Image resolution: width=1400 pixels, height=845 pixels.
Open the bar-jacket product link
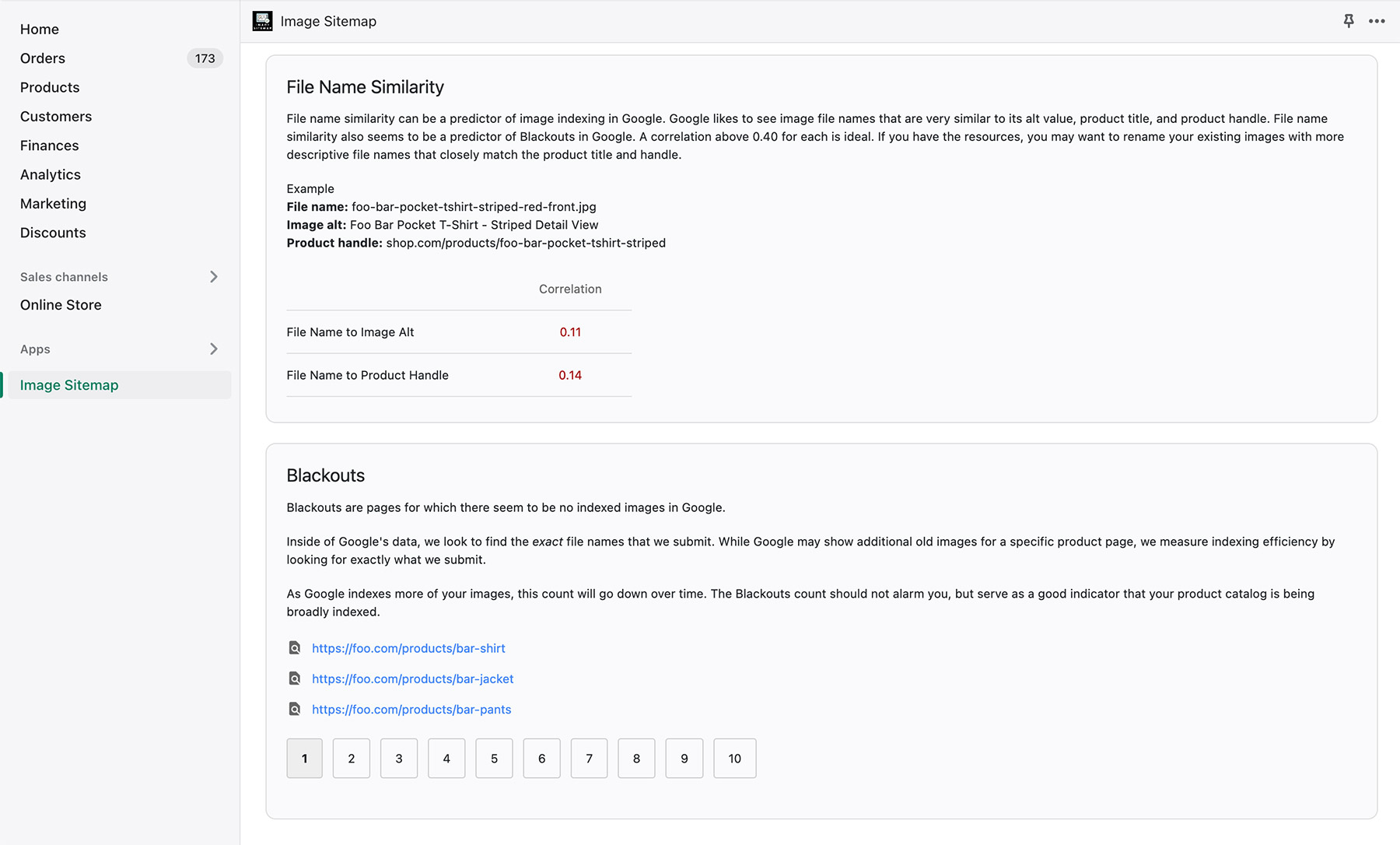click(x=412, y=678)
